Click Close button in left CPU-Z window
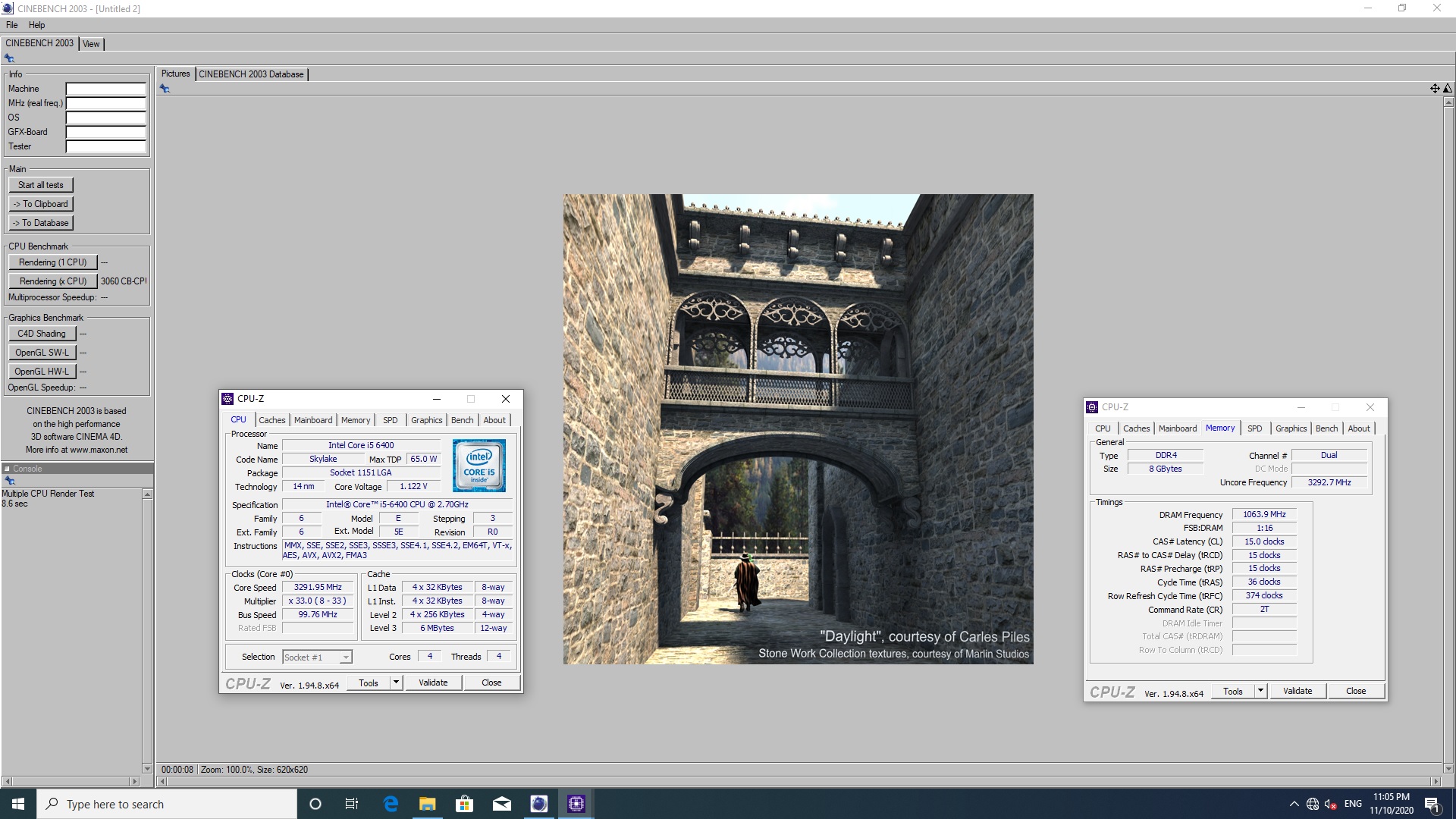 coord(491,682)
